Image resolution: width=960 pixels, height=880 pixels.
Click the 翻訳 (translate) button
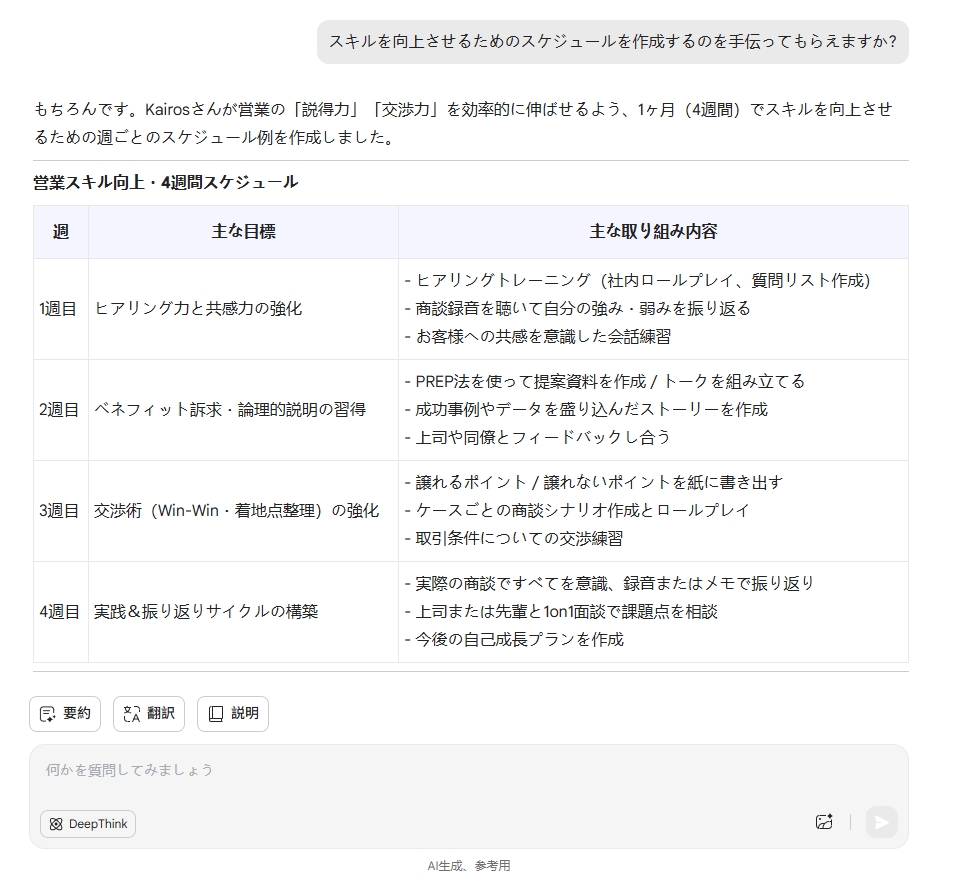tap(149, 713)
